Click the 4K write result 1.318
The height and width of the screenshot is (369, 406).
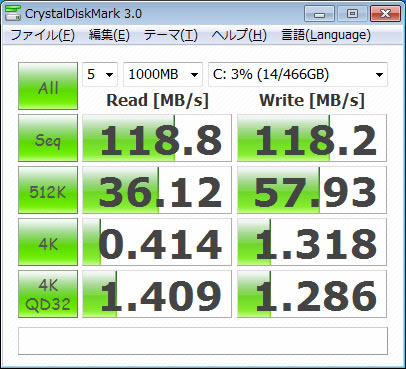point(312,242)
